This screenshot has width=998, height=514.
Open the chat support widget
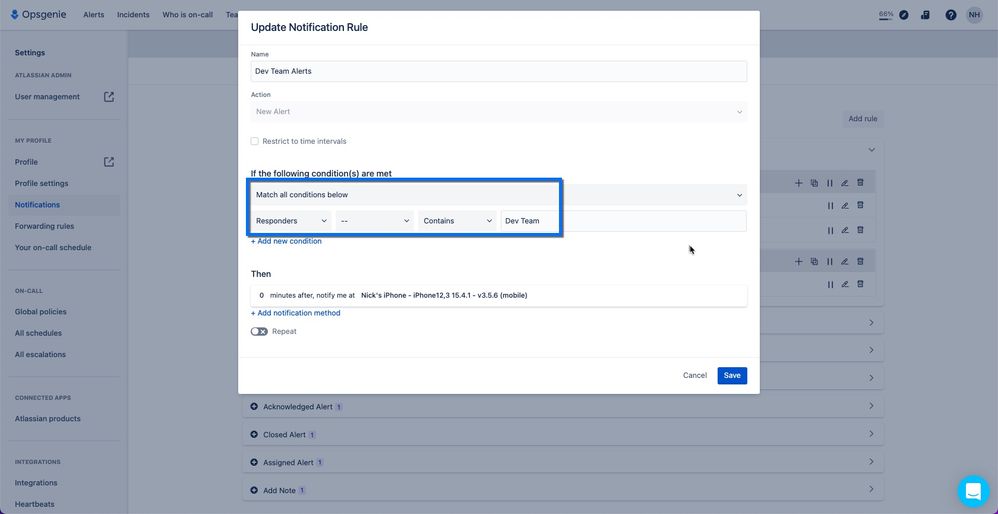coord(973,491)
